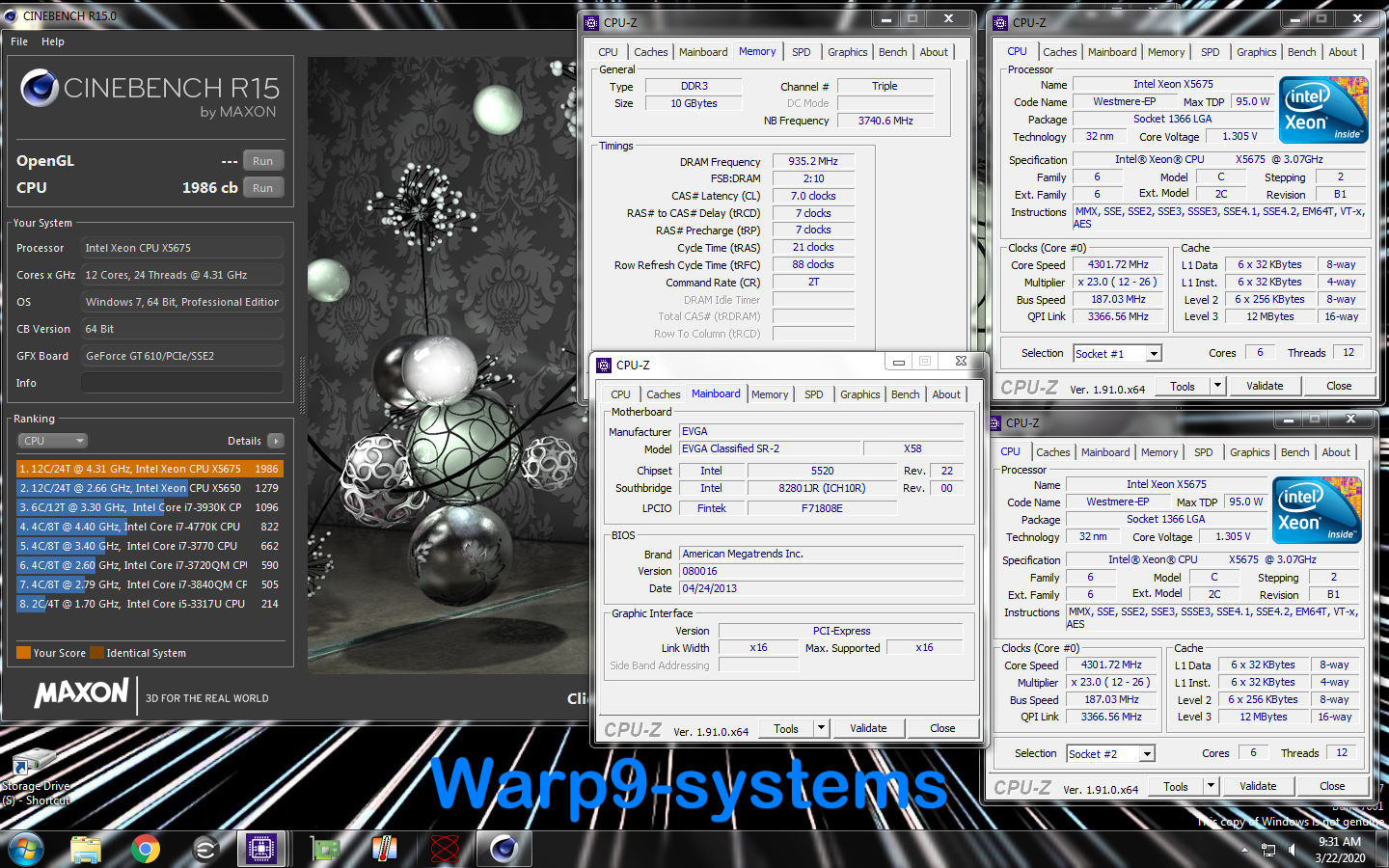This screenshot has width=1389, height=868.
Task: Run the CPU benchmark
Action: [x=263, y=188]
